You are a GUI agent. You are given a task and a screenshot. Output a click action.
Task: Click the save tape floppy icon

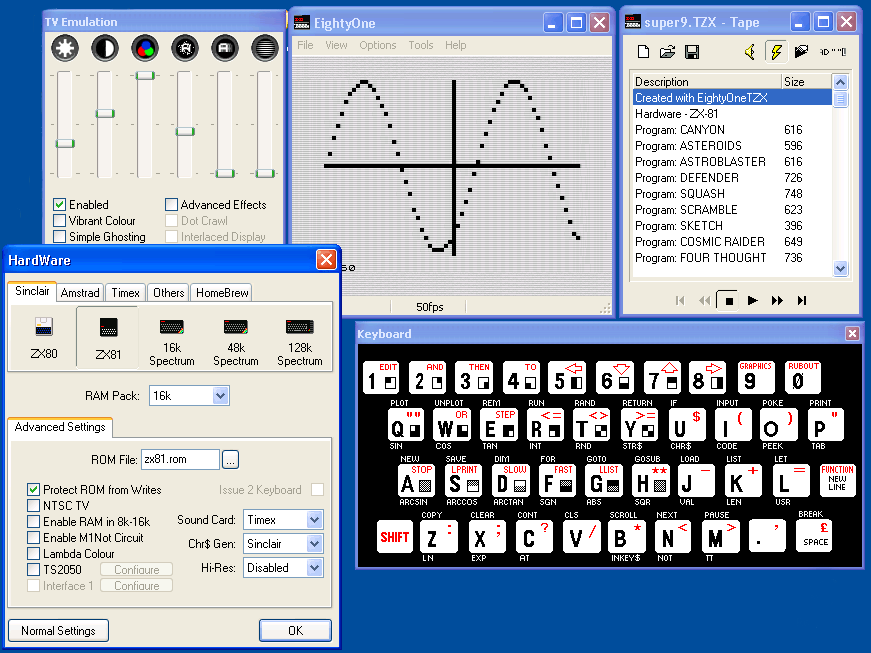692,52
